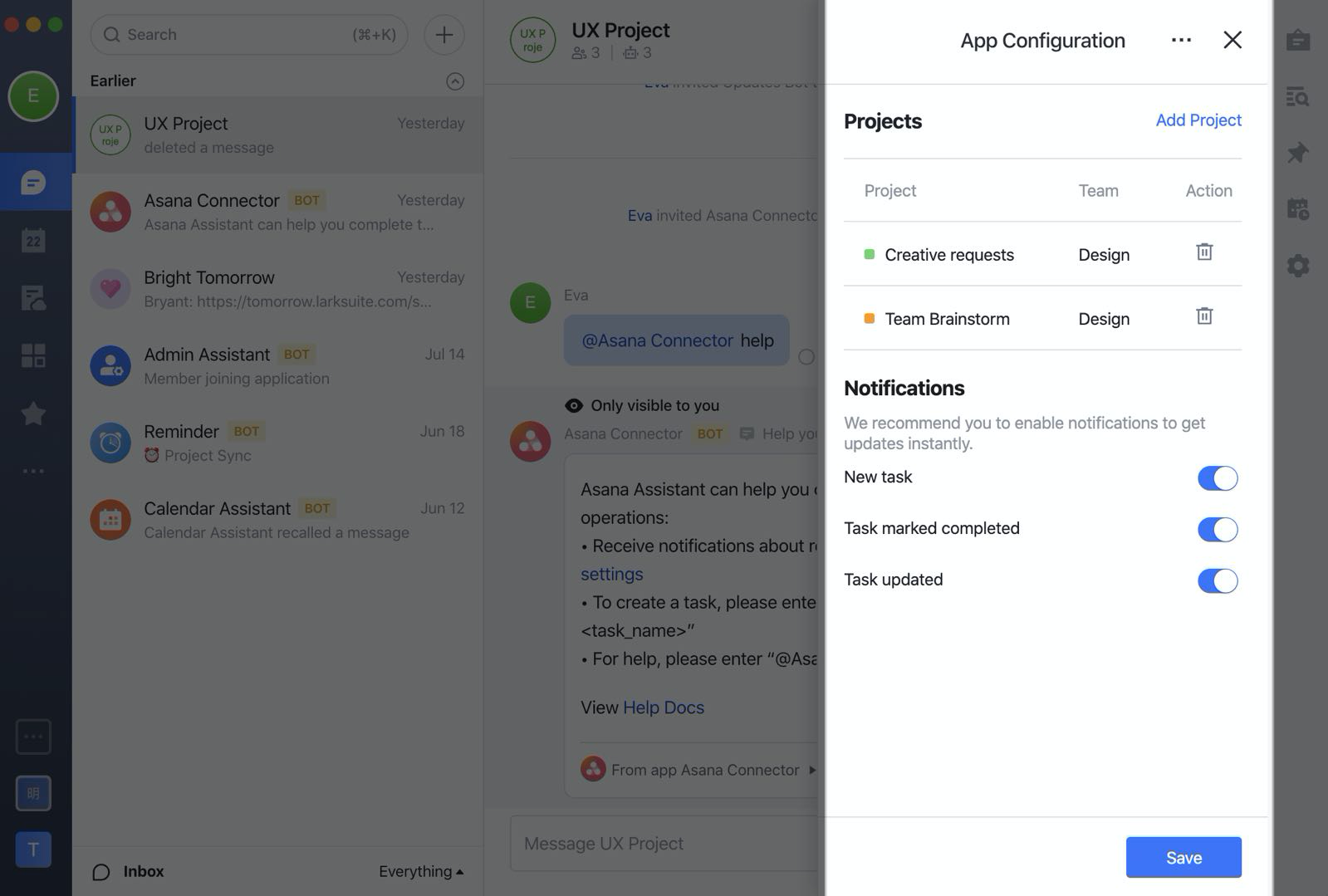The image size is (1328, 896).
Task: Open Favorites star in left sidebar
Action: 33,414
